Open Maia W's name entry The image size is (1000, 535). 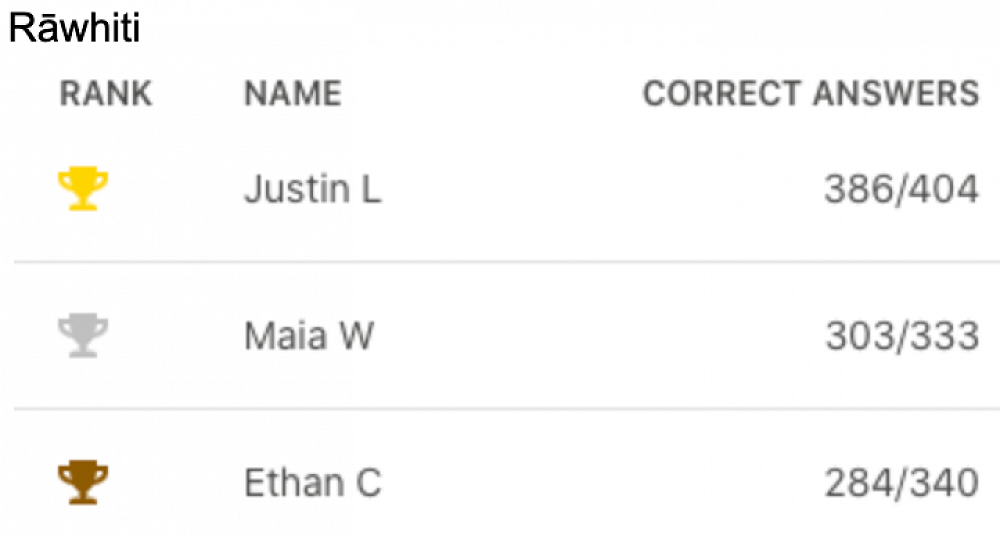pyautogui.click(x=308, y=336)
